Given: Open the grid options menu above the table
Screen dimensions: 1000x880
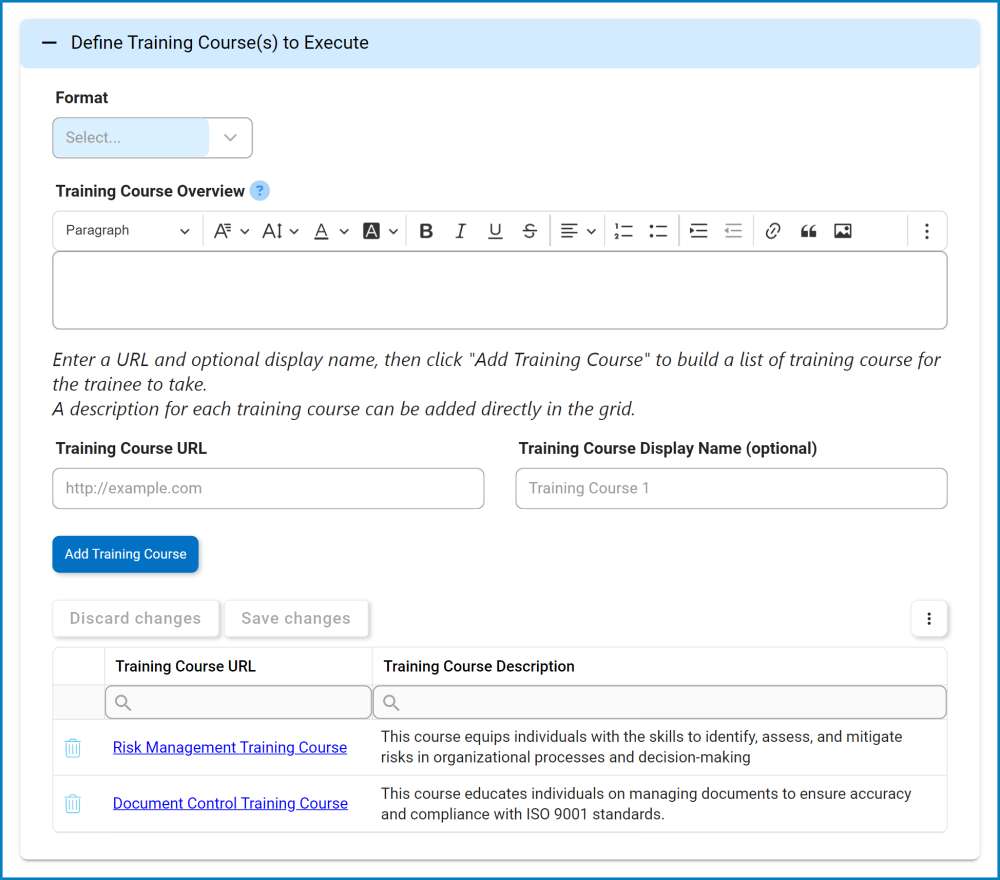Looking at the screenshot, I should 929,618.
